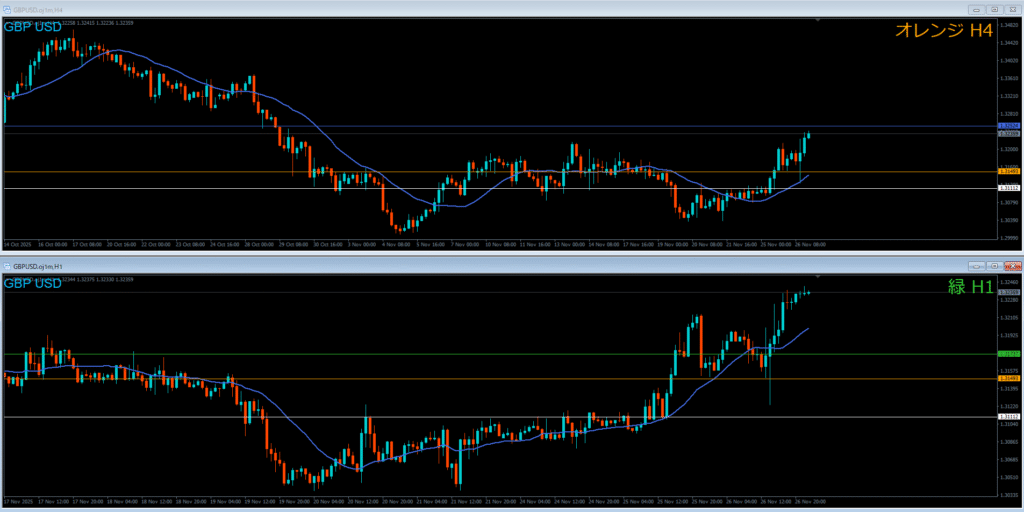Click the GBPUSD.oj1m,H1 window title text
The image size is (1024, 512).
click(x=37, y=266)
